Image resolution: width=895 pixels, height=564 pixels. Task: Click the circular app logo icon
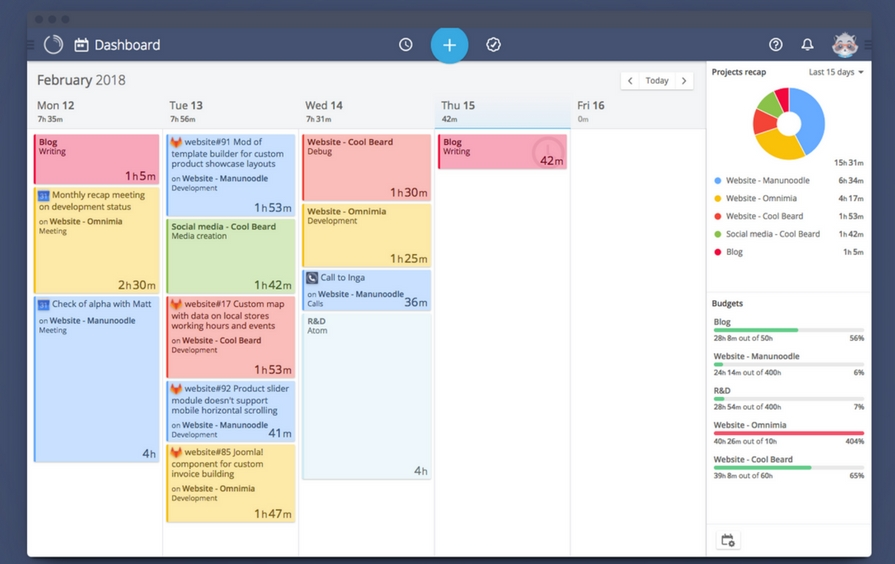tap(53, 45)
